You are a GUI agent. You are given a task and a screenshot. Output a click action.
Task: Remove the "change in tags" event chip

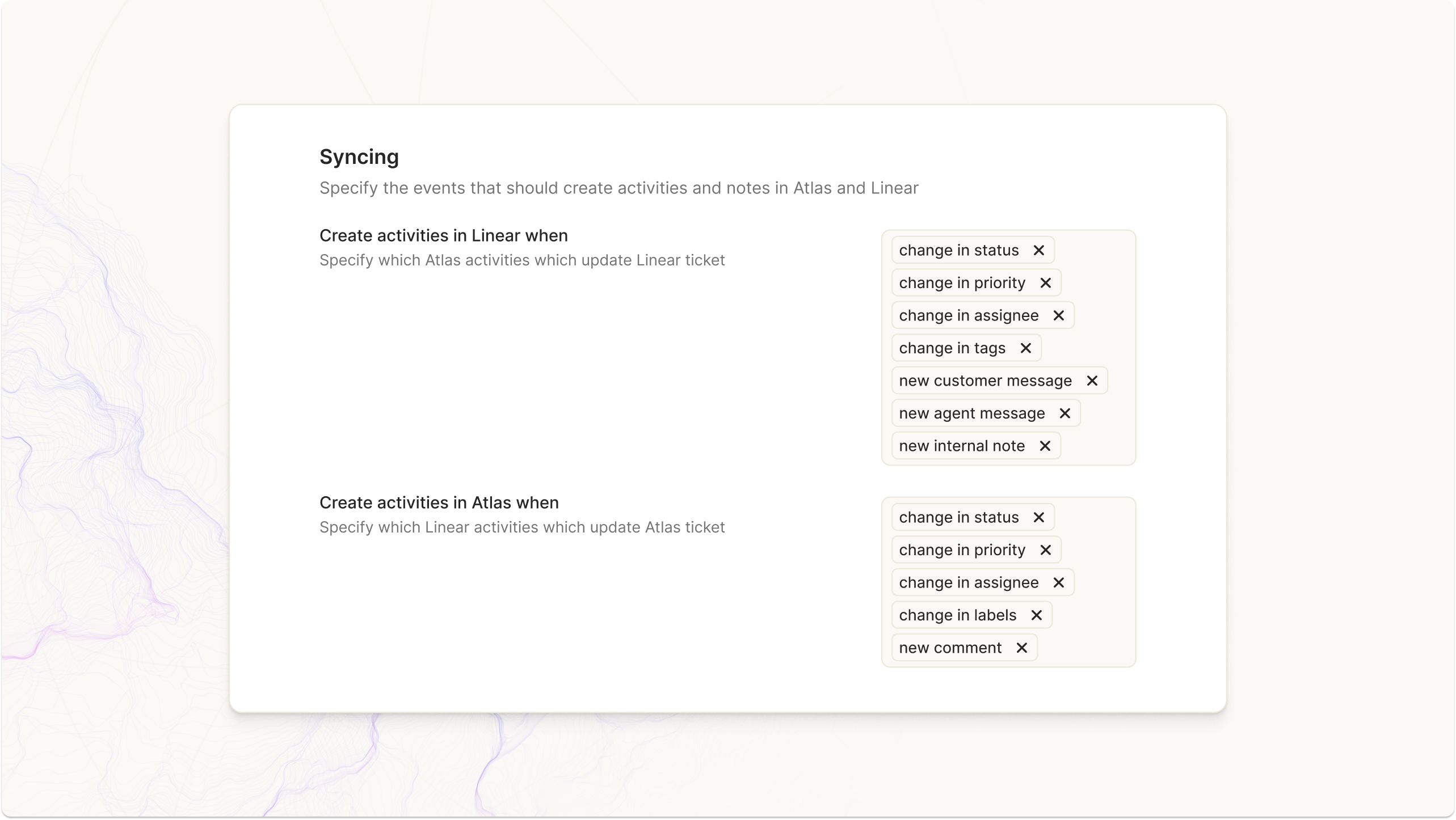tap(1026, 348)
